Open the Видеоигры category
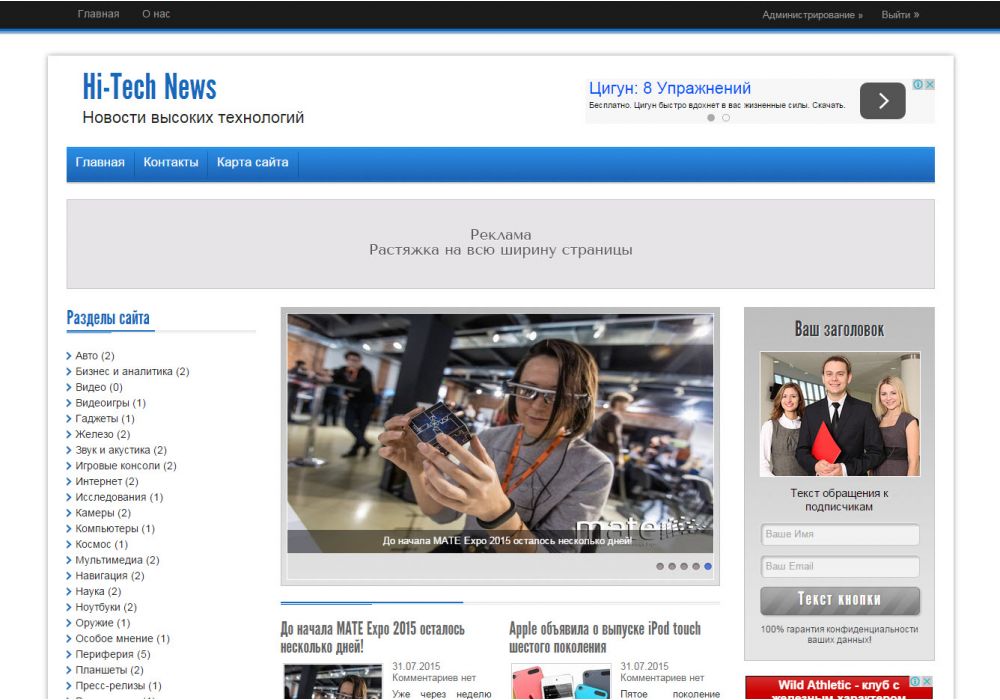The height and width of the screenshot is (700, 1000). pos(110,403)
